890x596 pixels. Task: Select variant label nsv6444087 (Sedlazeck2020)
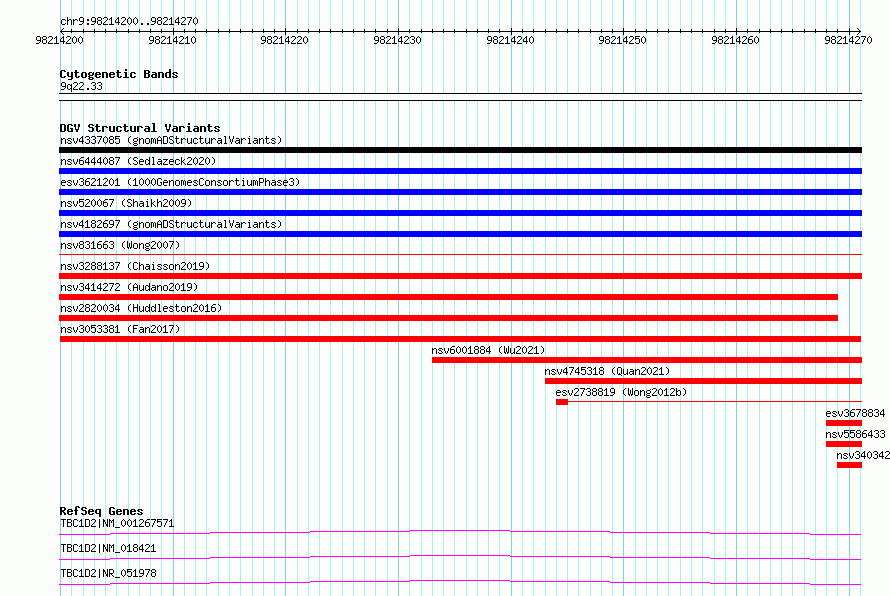pyautogui.click(x=138, y=161)
